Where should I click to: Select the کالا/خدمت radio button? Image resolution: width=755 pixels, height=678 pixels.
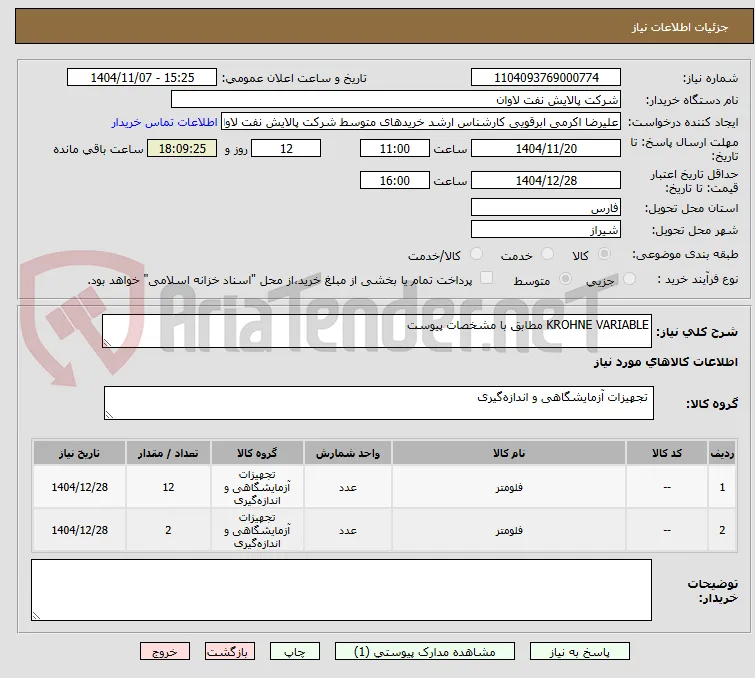click(x=476, y=254)
